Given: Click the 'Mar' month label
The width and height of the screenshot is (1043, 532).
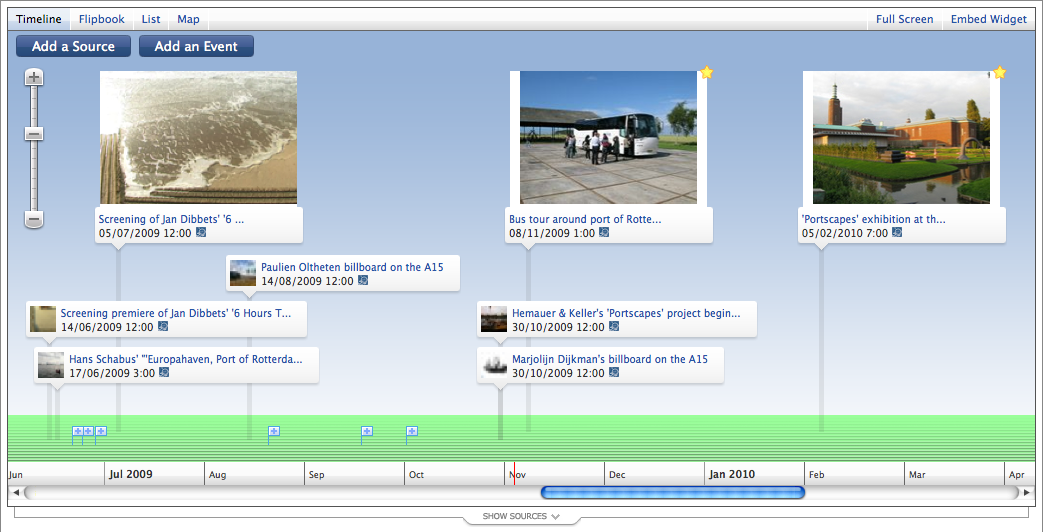Looking at the screenshot, I should tap(917, 475).
